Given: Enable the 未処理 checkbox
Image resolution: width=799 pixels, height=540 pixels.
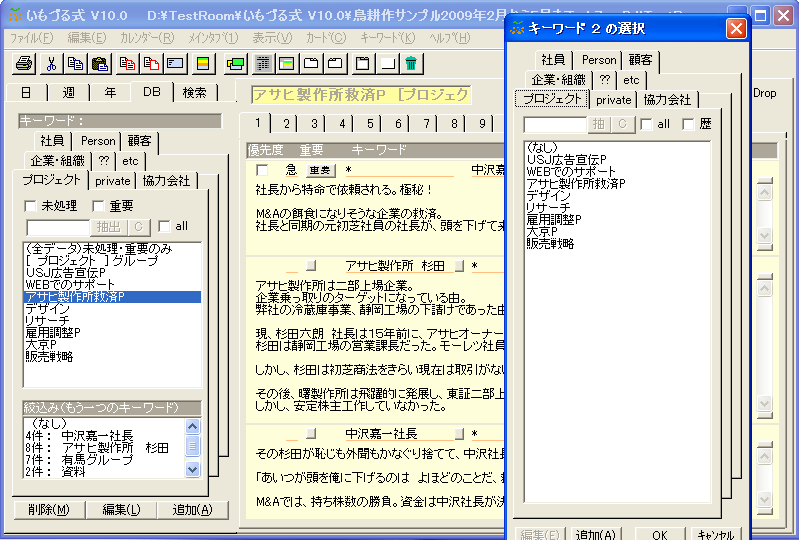Looking at the screenshot, I should [30, 206].
